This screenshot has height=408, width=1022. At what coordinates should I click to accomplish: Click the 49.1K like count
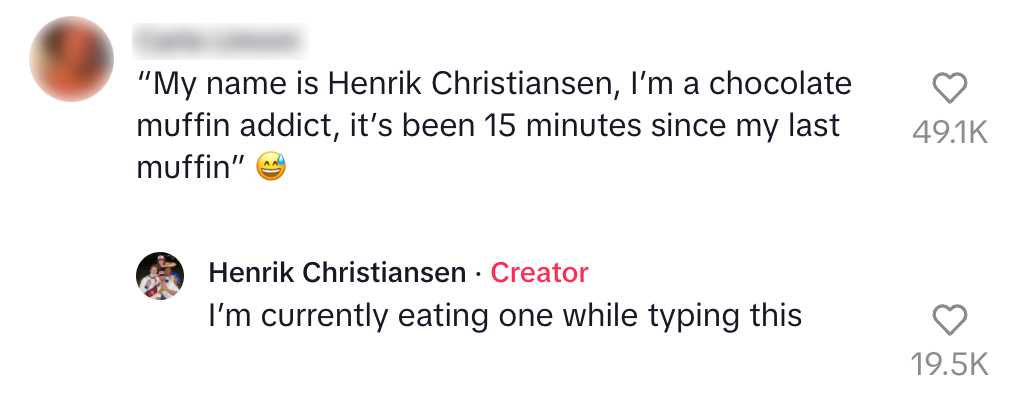click(x=949, y=133)
